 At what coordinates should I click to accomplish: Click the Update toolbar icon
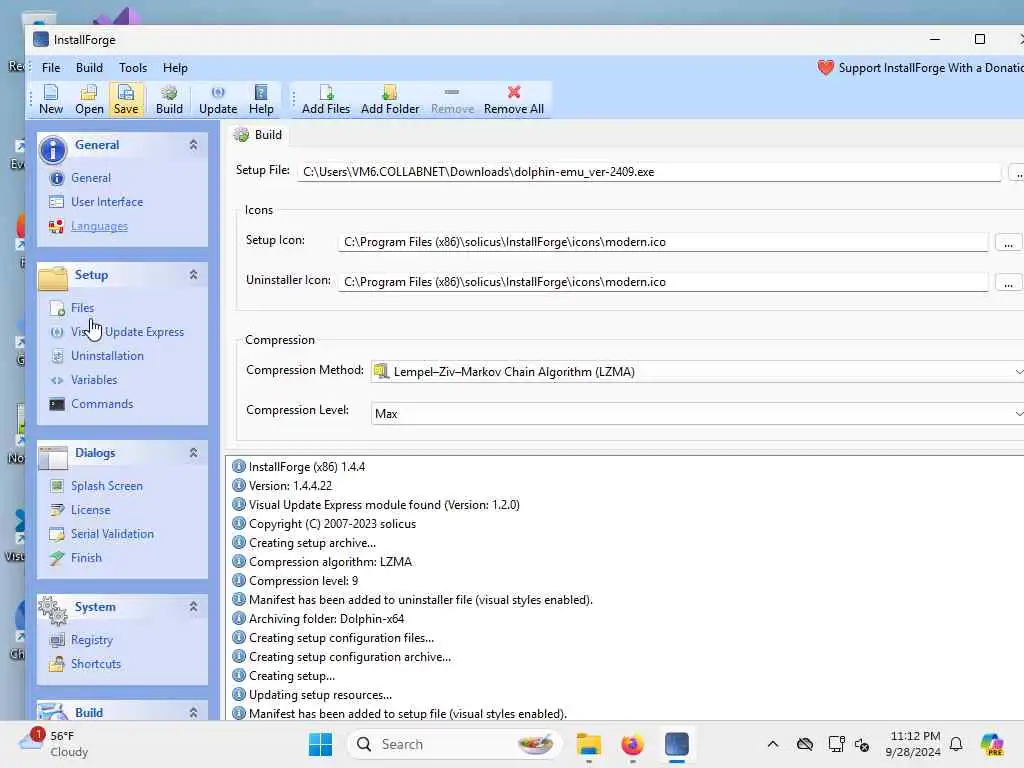pyautogui.click(x=218, y=99)
